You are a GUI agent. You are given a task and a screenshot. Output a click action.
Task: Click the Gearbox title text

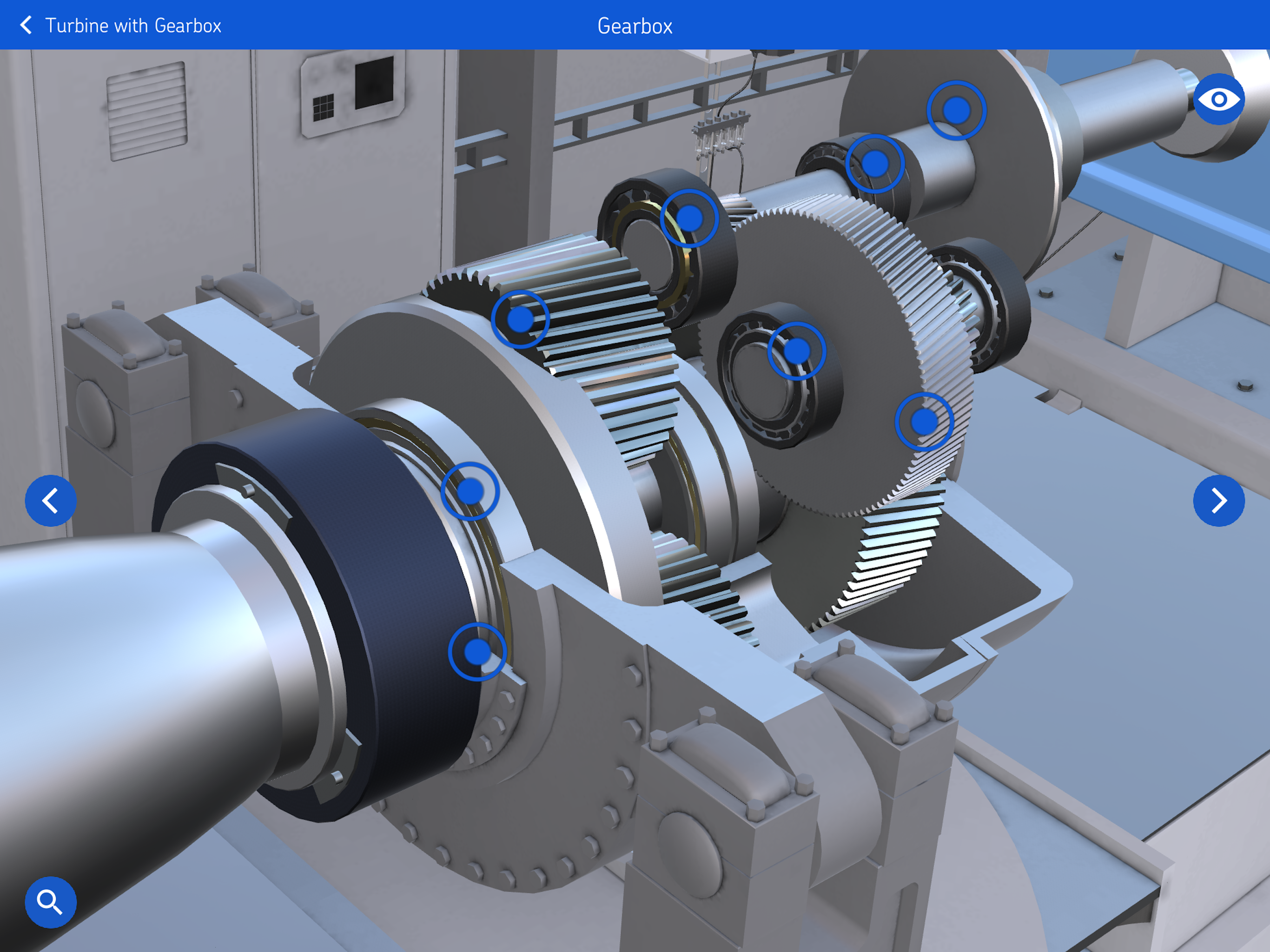pos(635,26)
